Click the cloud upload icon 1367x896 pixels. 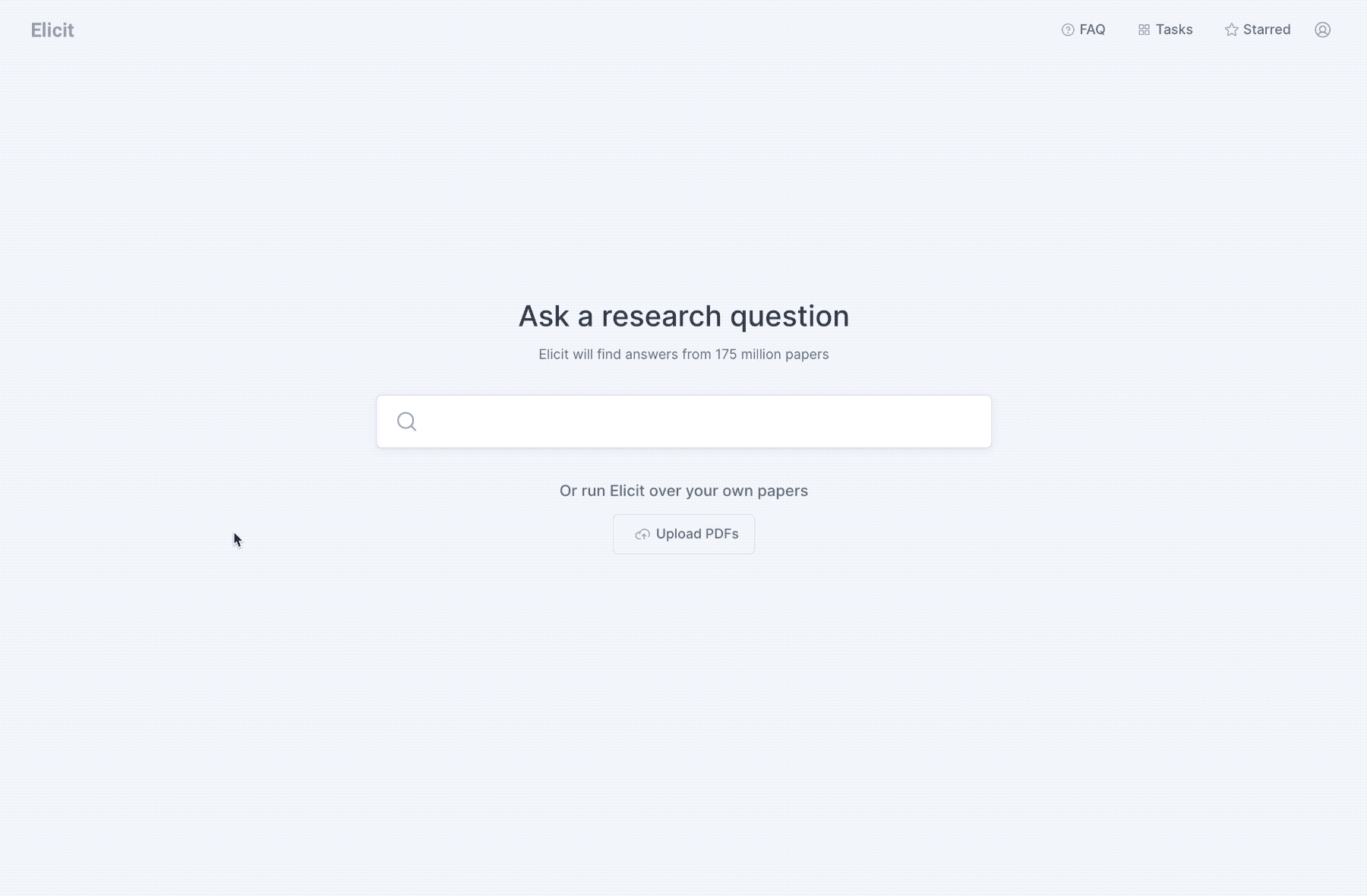pos(642,535)
